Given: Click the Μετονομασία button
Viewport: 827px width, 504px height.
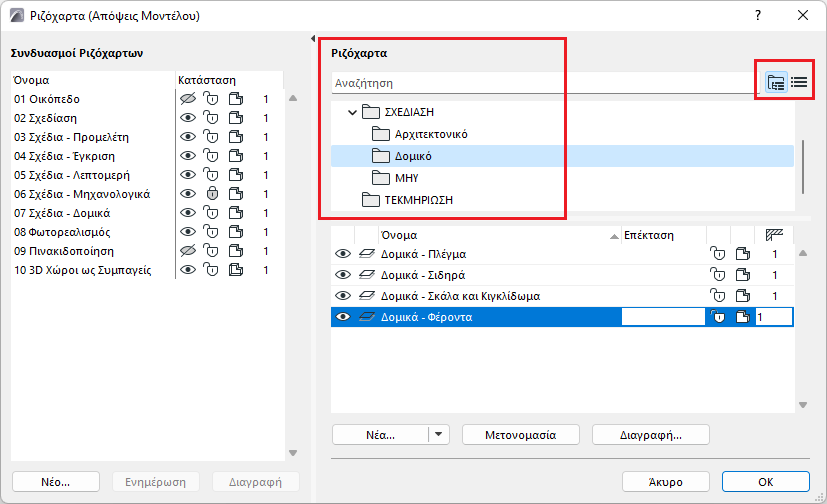Looking at the screenshot, I should 519,435.
